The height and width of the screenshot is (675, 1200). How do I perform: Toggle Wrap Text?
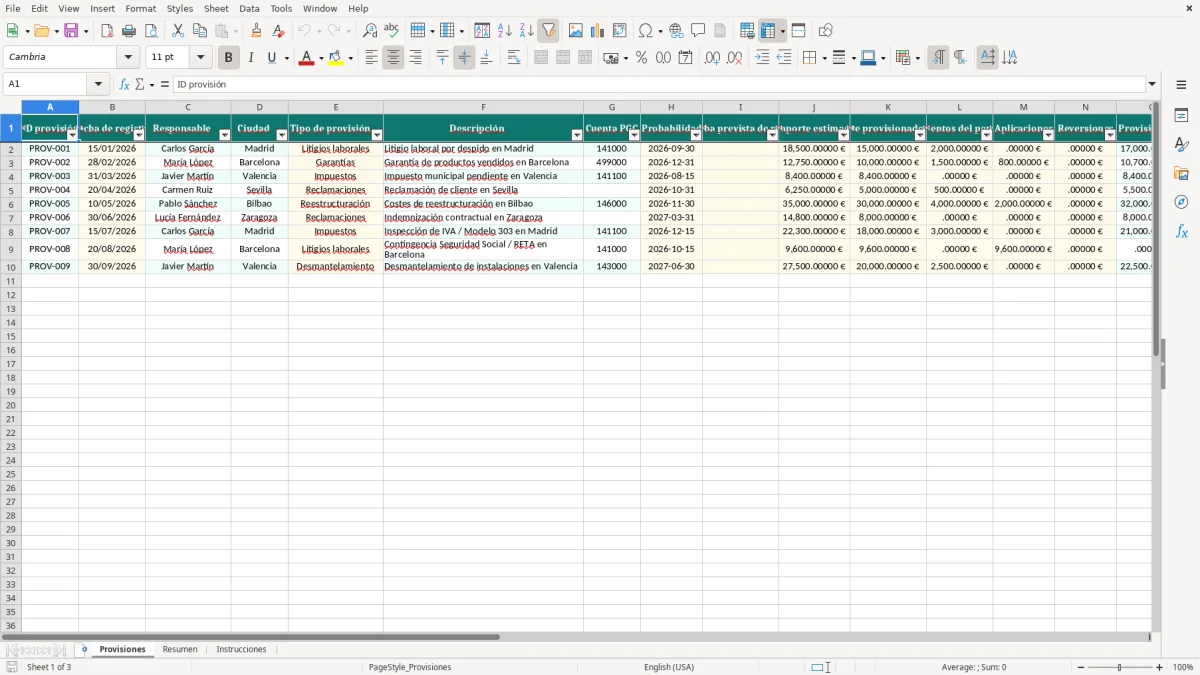coord(514,58)
